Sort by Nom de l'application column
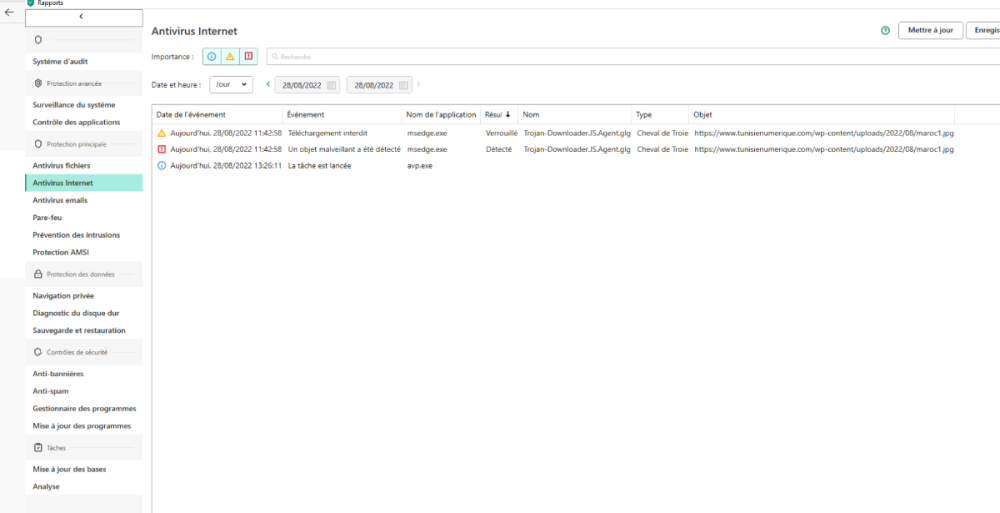Viewport: 1000px width, 513px height. click(441, 115)
